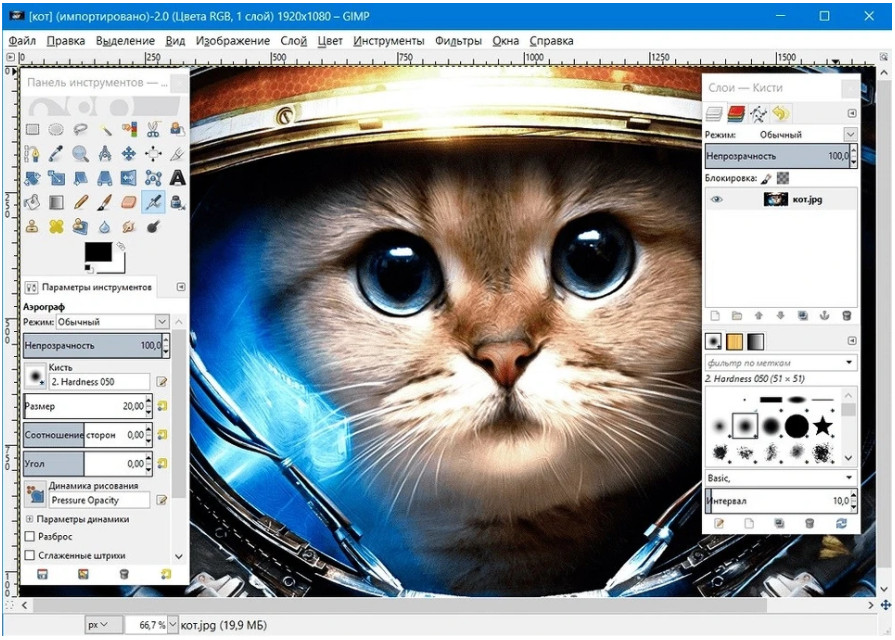Select the Airbrush tool
Image resolution: width=895 pixels, height=640 pixels.
click(153, 202)
